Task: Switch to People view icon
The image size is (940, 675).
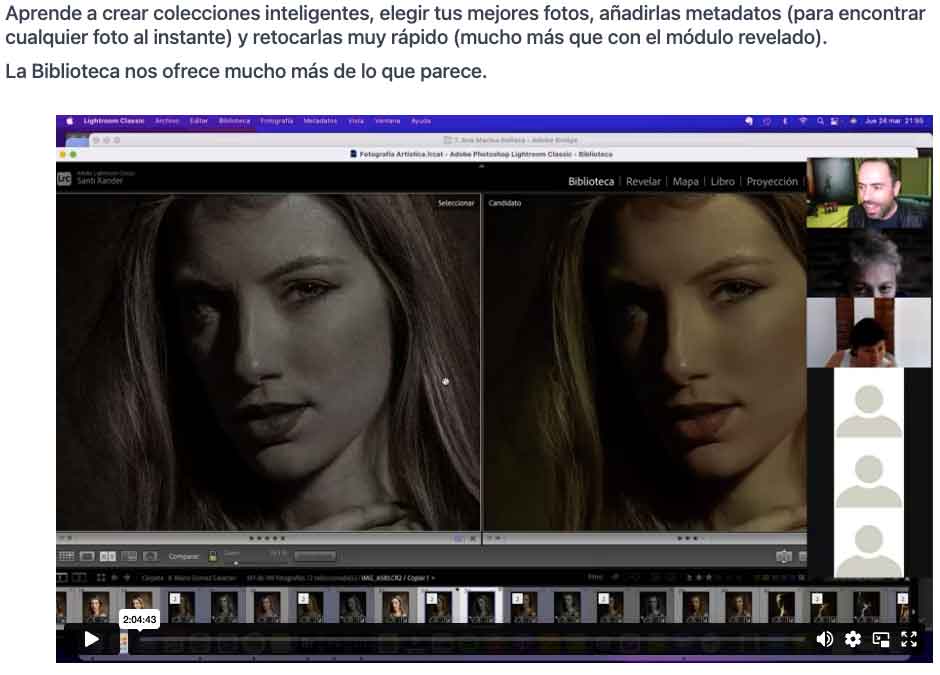Action: 150,556
